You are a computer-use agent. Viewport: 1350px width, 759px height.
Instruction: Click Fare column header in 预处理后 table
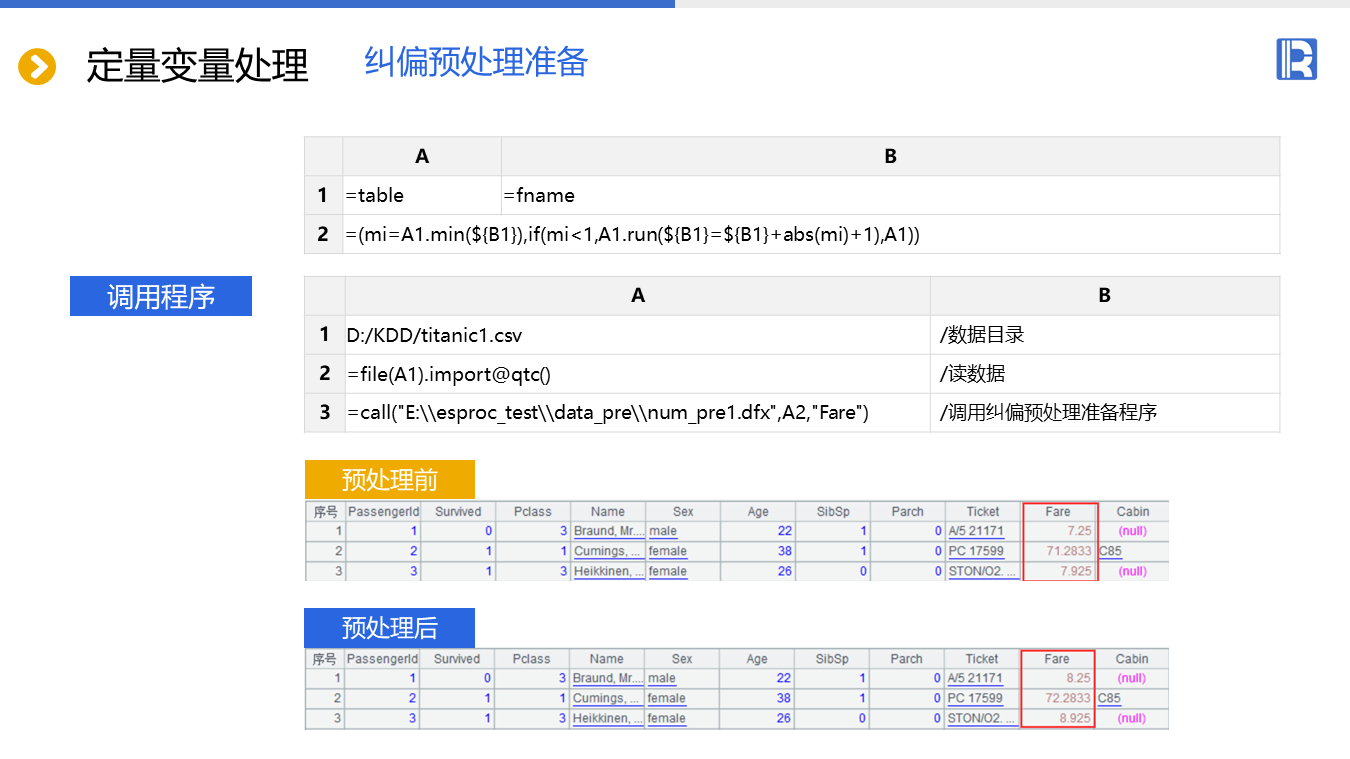click(1057, 659)
